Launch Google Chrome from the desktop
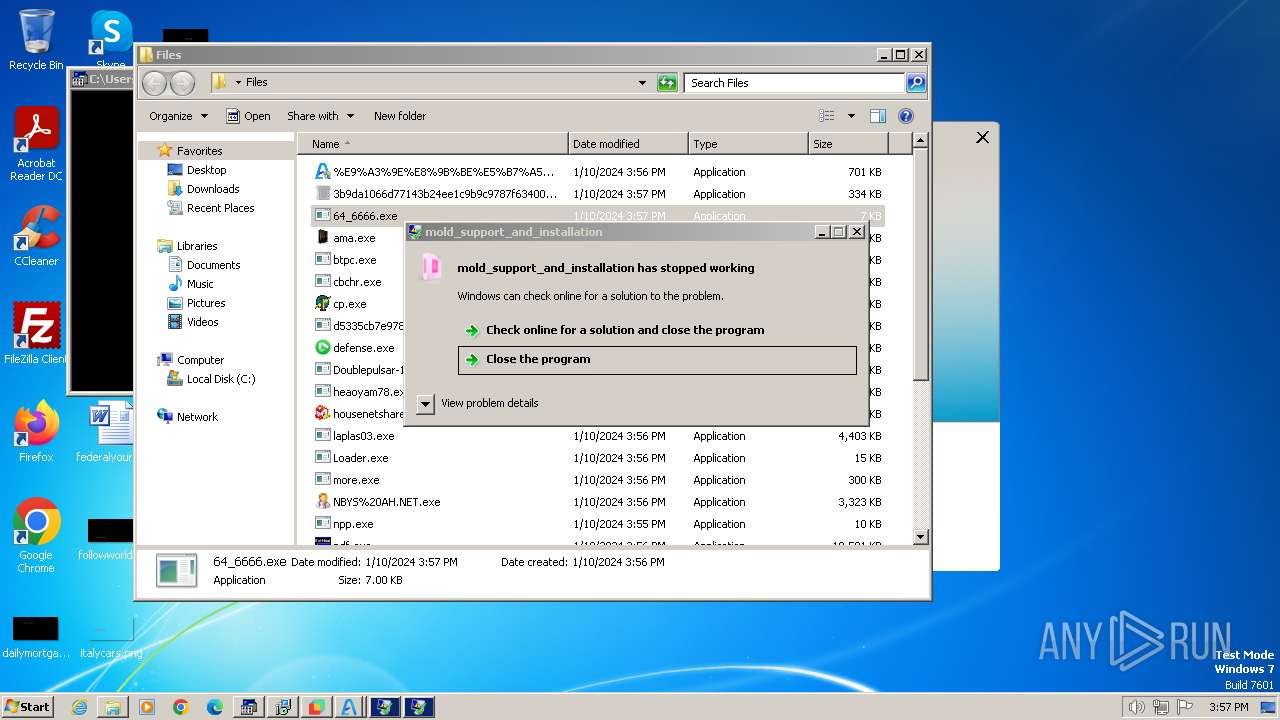1280x720 pixels. tap(36, 535)
